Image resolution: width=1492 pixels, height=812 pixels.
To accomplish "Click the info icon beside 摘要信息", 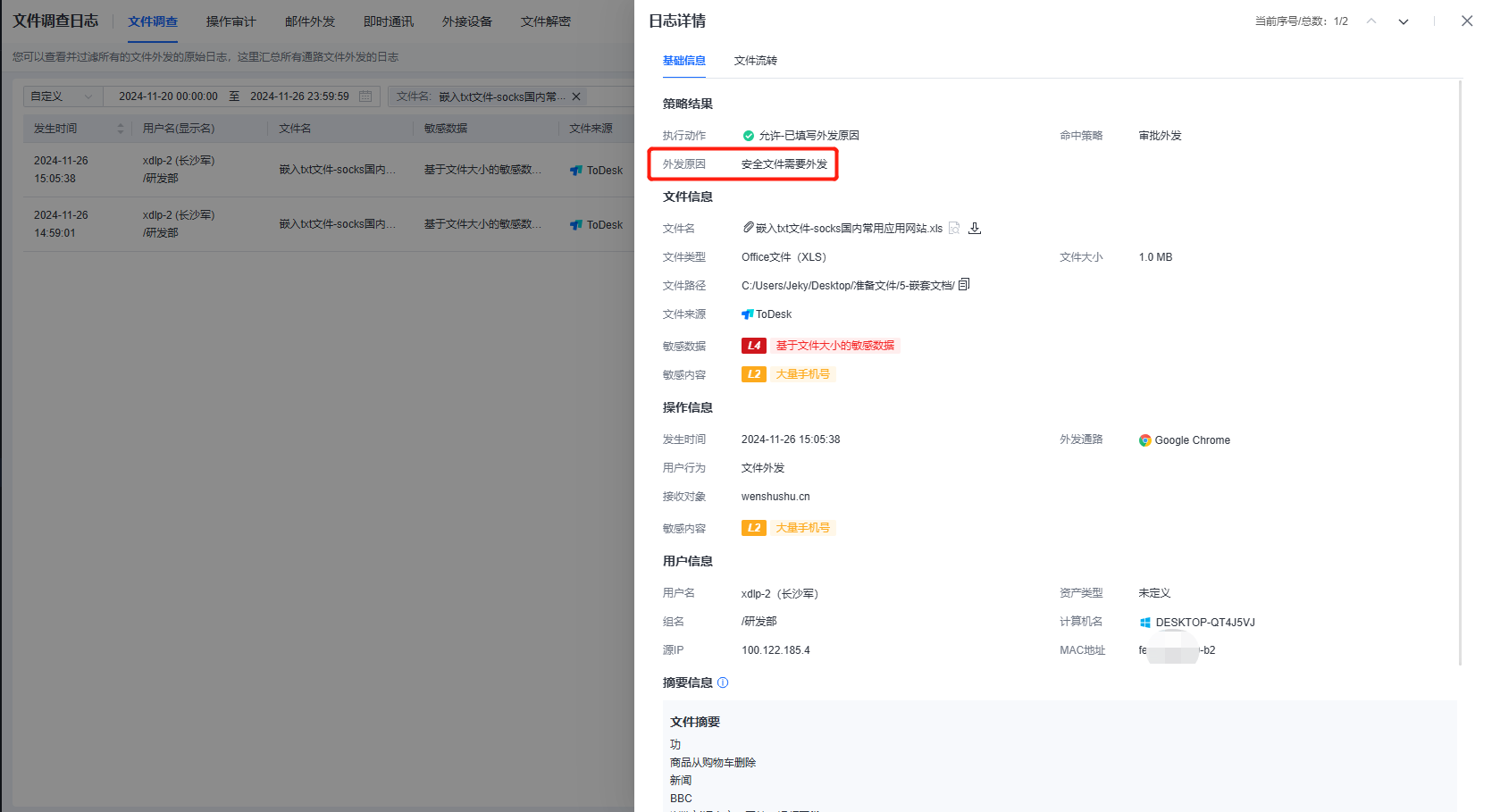I will (723, 682).
